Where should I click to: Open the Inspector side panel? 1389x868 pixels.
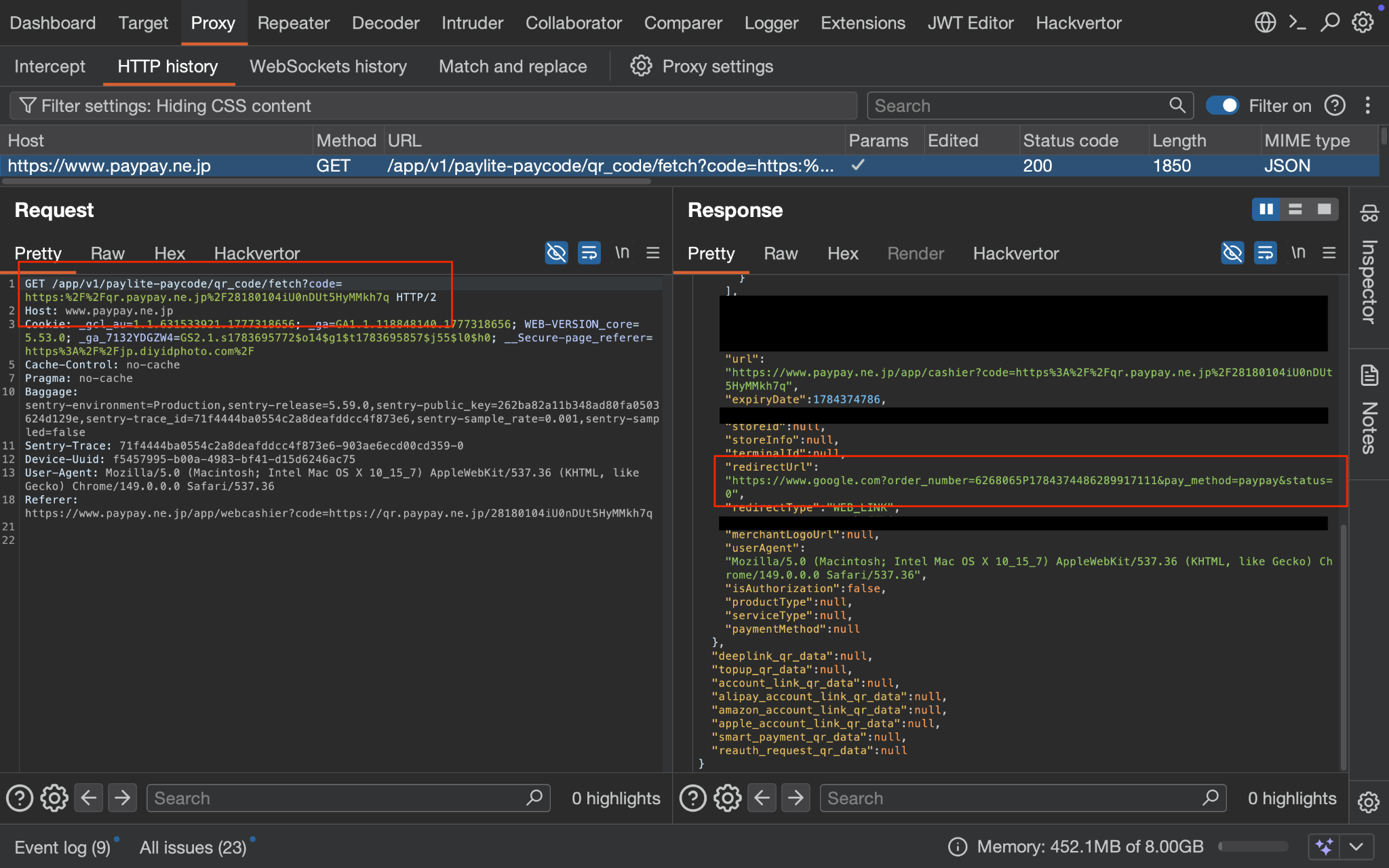click(1369, 265)
